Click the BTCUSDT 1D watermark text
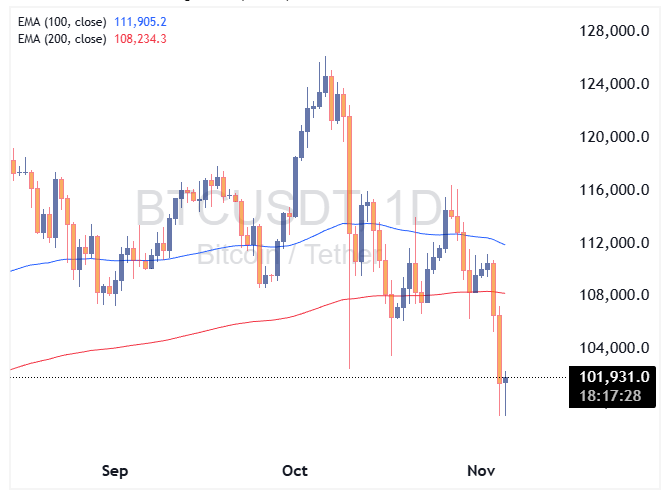670x503 pixels. 290,210
